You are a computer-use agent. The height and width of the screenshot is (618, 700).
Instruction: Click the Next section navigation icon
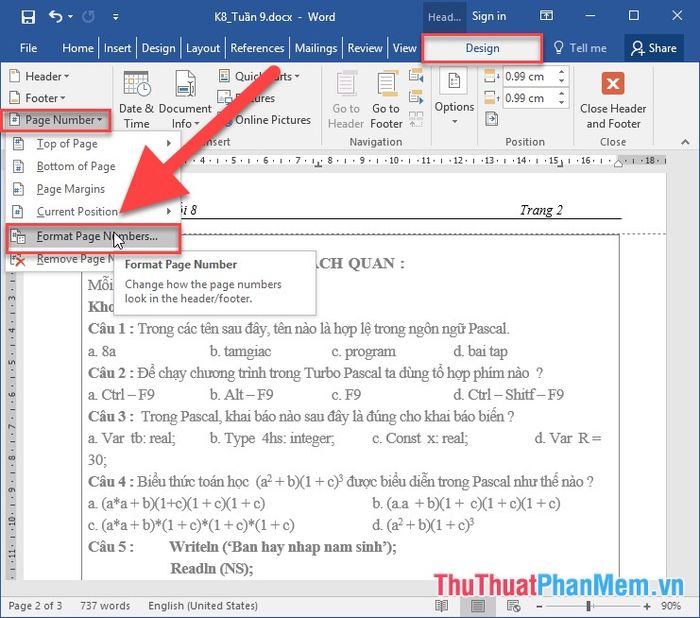pos(416,96)
